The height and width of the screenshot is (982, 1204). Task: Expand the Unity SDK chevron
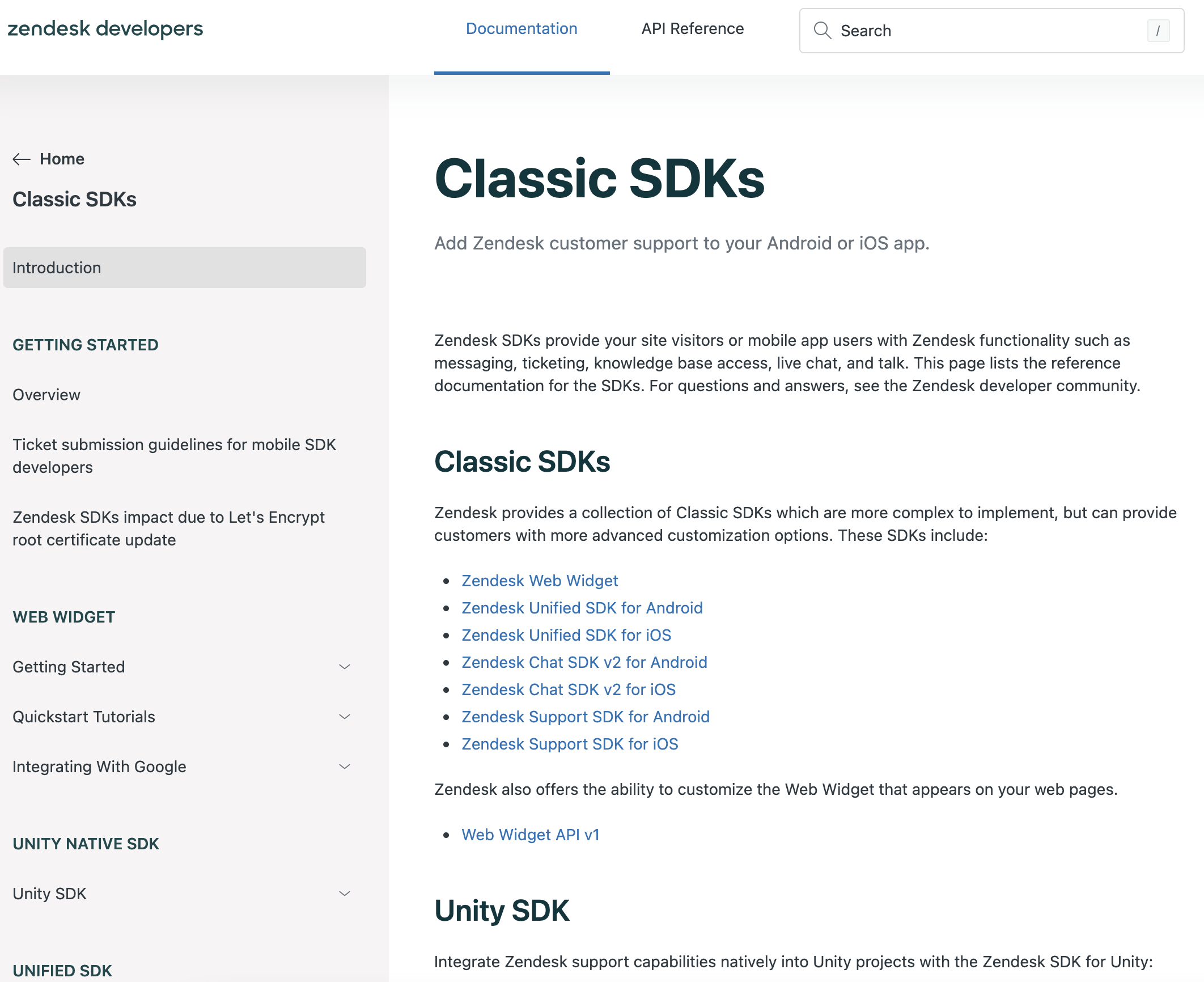(x=345, y=894)
